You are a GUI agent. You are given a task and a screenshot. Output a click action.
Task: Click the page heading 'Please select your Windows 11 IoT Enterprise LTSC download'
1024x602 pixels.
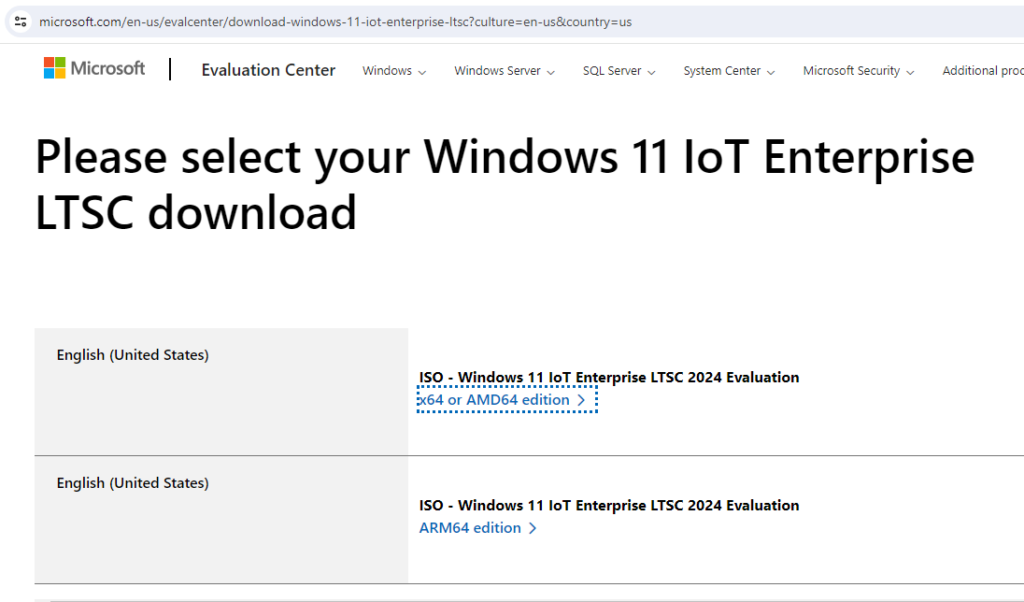click(504, 185)
